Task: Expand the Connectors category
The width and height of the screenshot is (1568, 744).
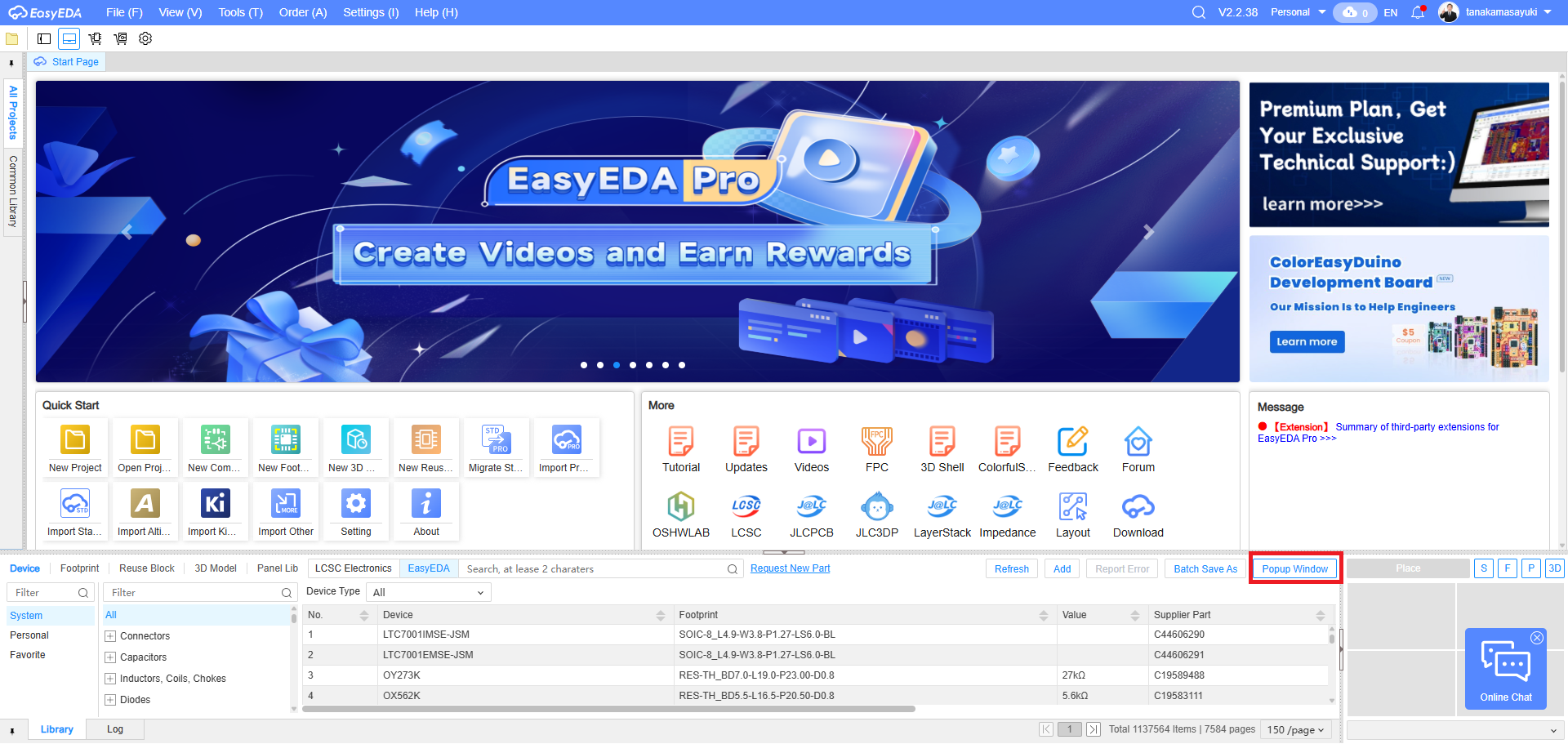Action: point(110,636)
